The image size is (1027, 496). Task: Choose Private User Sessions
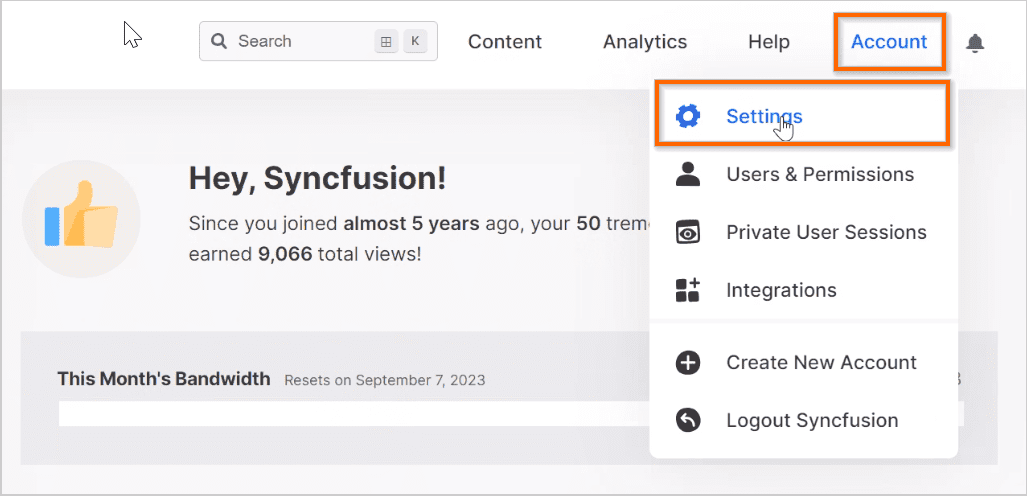coord(803,232)
